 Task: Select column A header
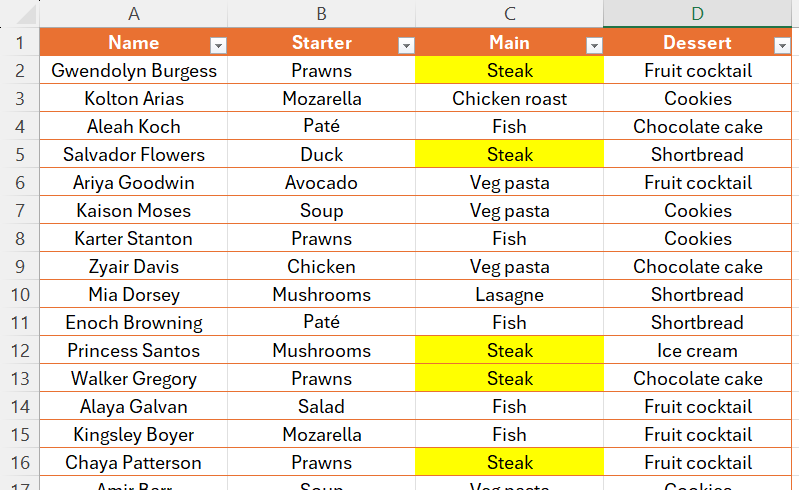coord(133,14)
